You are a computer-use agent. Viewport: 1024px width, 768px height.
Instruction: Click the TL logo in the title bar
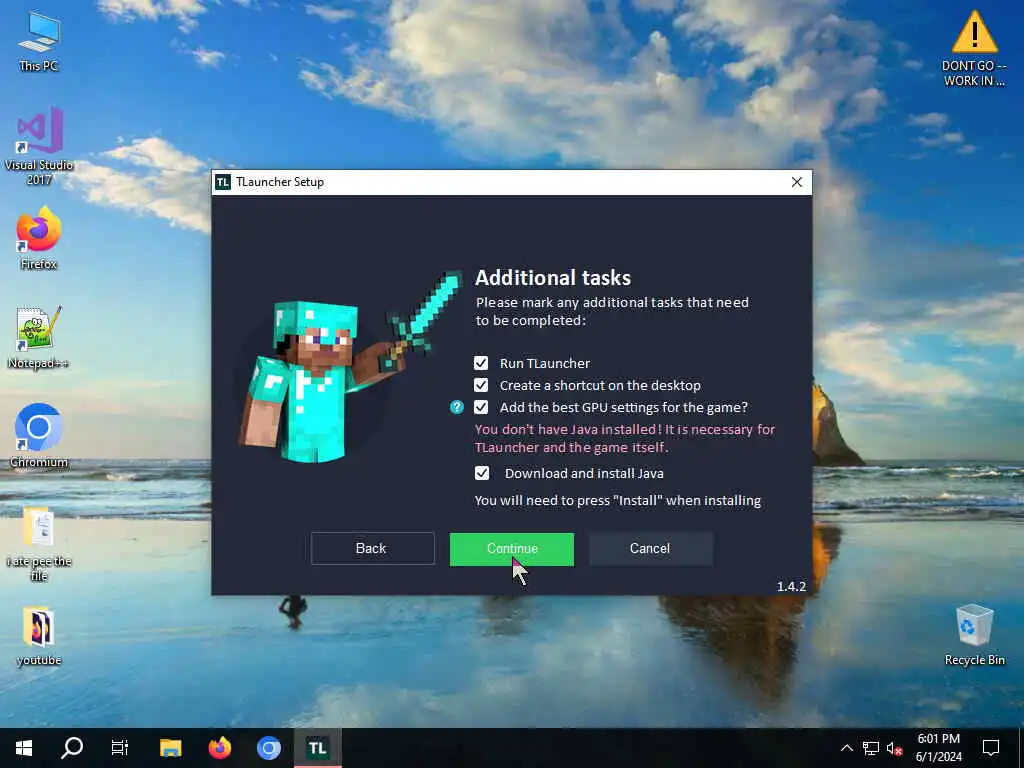coord(223,182)
